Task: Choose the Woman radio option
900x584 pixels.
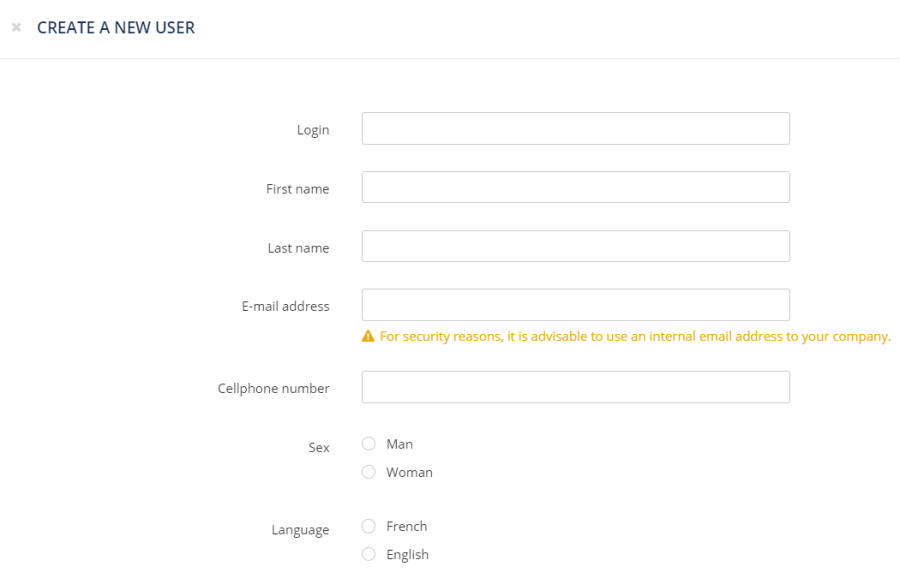Action: coord(369,472)
